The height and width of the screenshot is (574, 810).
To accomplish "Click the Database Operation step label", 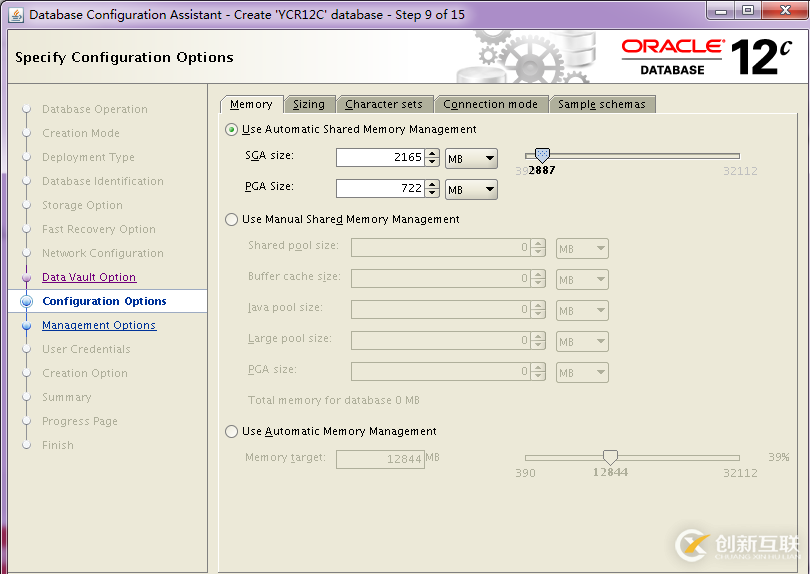I will [x=95, y=110].
